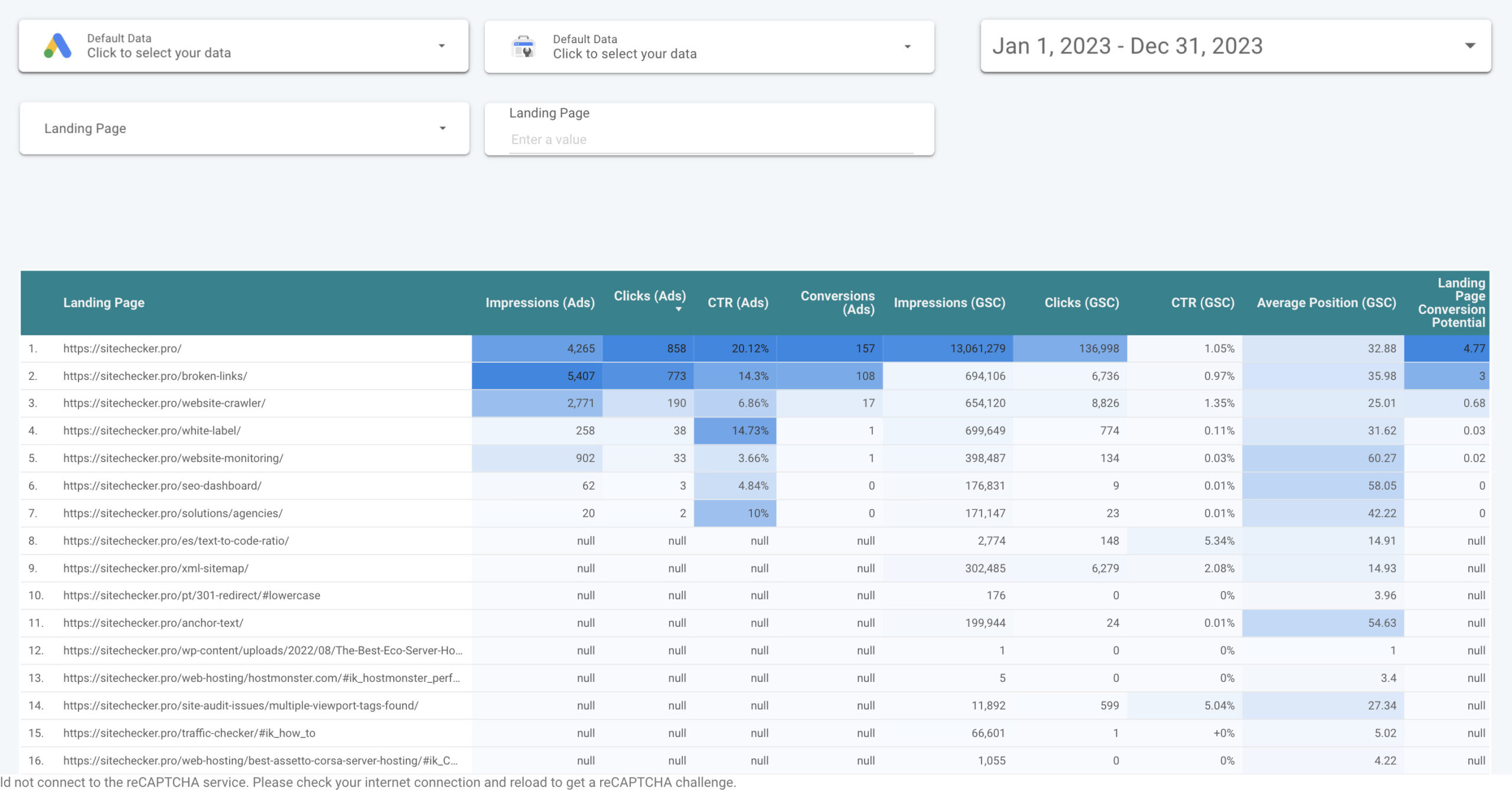The width and height of the screenshot is (1512, 790).
Task: Click the 8,826 Clicks (GSC) cell
Action: 1070,403
